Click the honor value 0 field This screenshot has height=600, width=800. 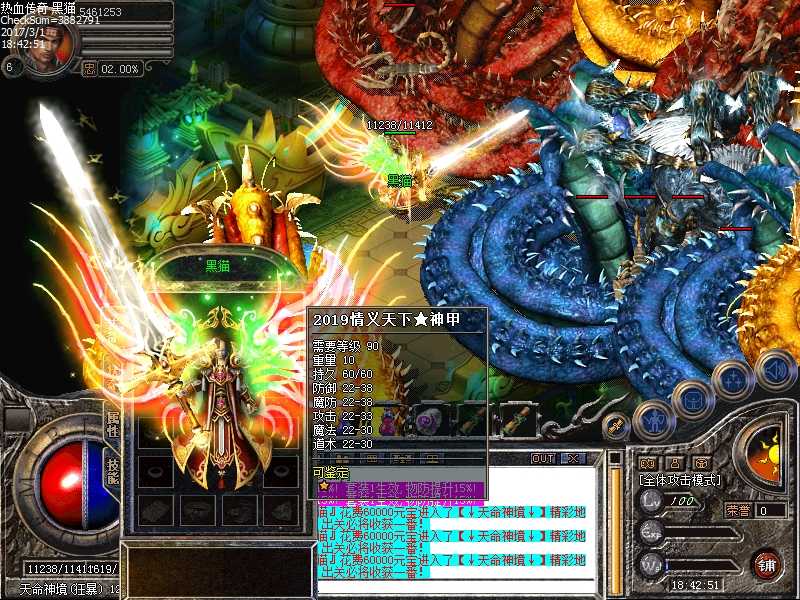point(771,510)
